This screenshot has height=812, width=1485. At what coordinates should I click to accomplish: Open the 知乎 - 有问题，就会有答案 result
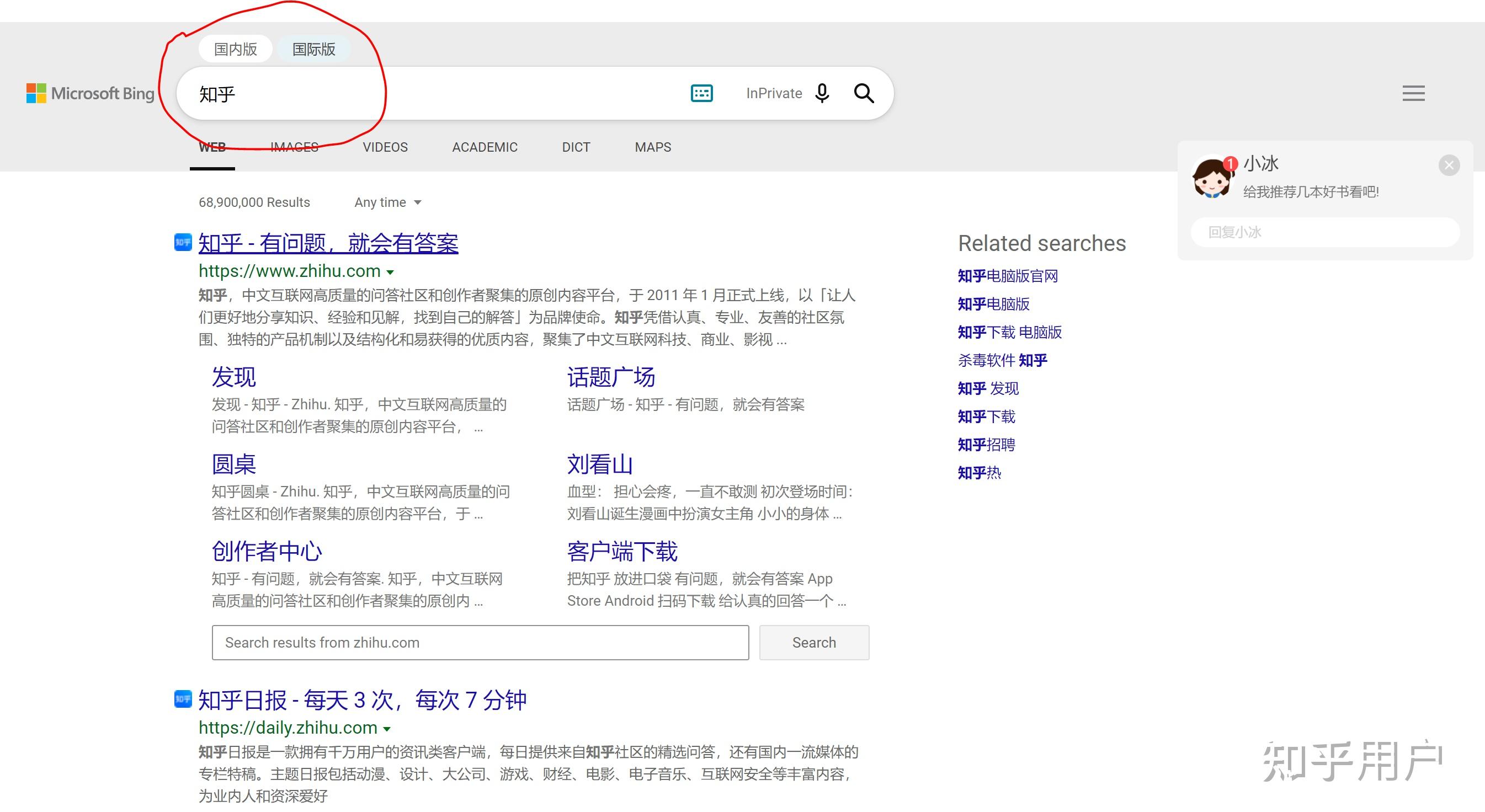(328, 243)
